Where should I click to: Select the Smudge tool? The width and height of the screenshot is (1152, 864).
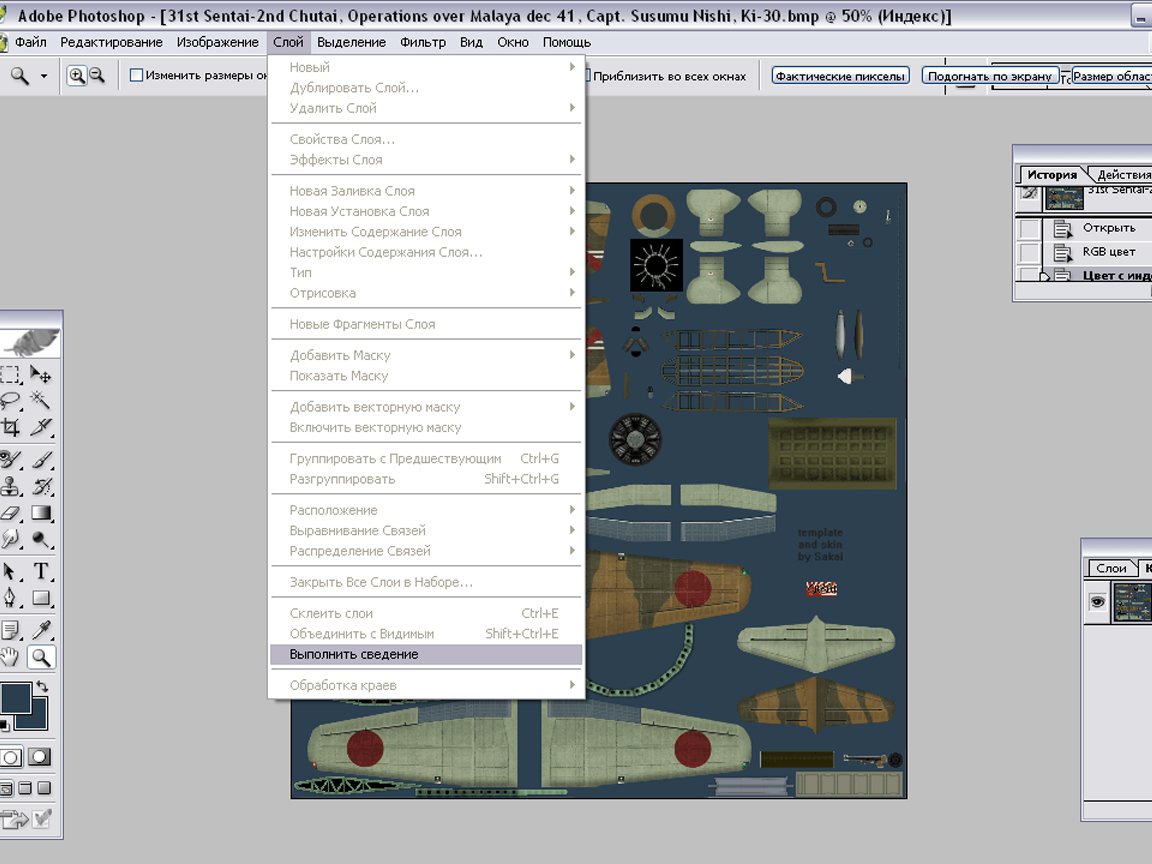tap(10, 539)
